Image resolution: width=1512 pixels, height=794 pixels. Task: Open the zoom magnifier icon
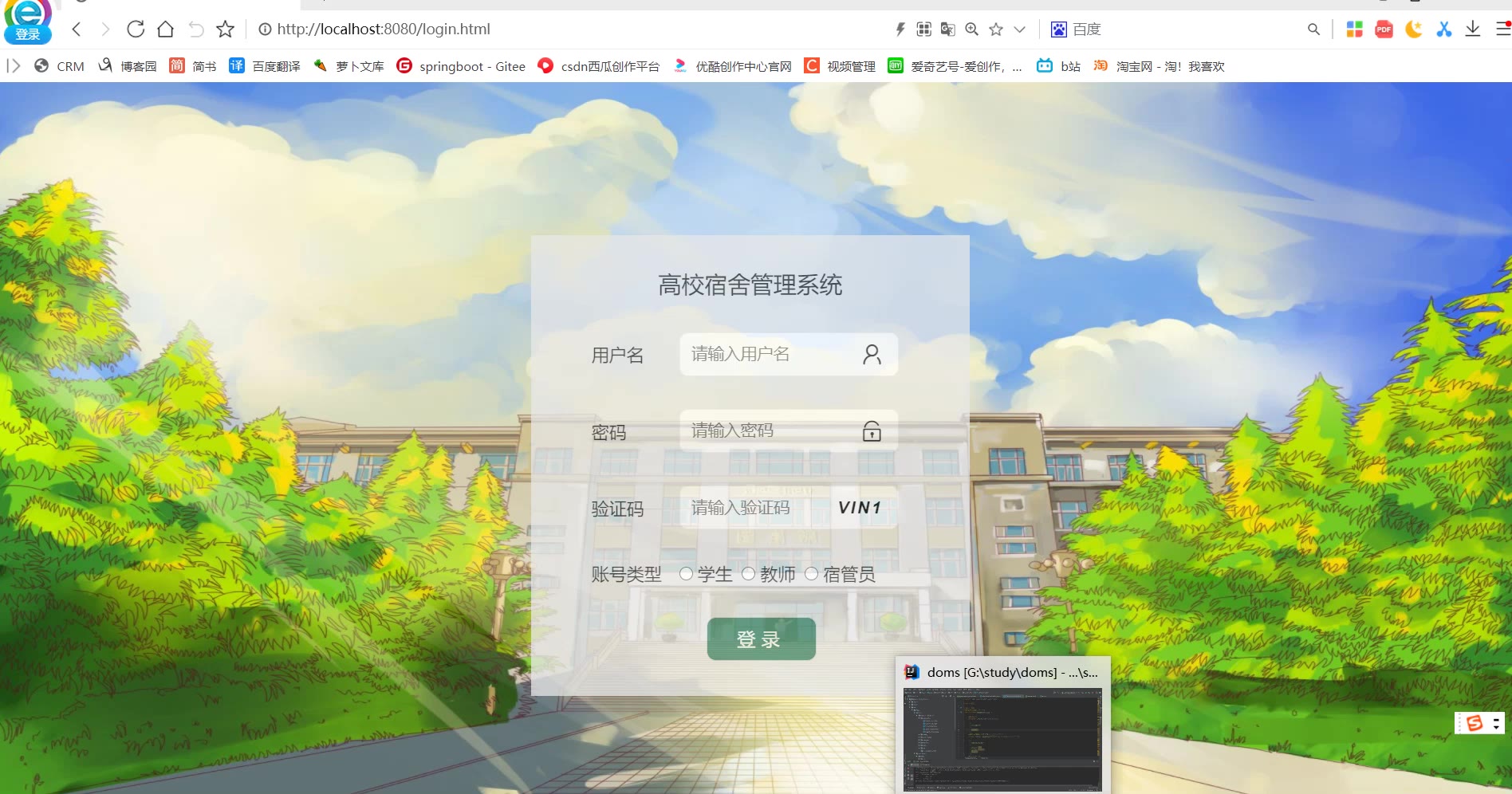(x=971, y=29)
